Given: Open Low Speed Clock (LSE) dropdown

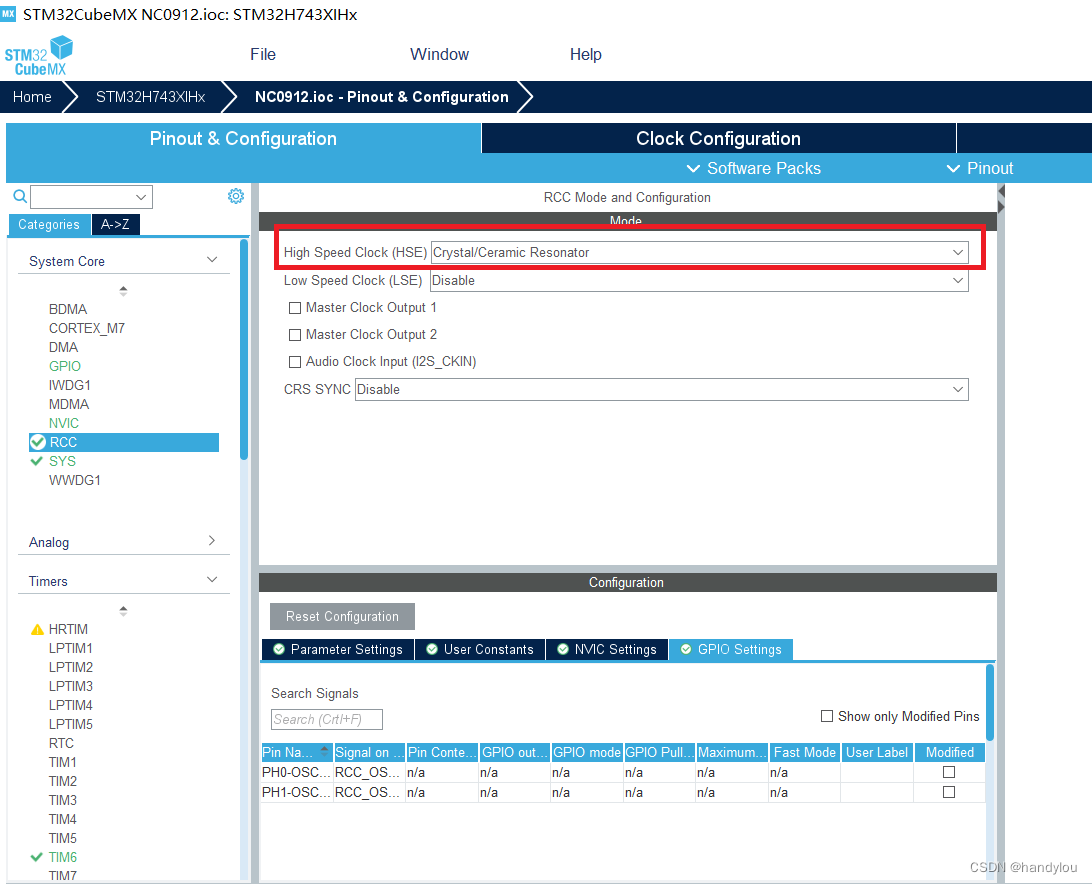Looking at the screenshot, I should [x=699, y=280].
